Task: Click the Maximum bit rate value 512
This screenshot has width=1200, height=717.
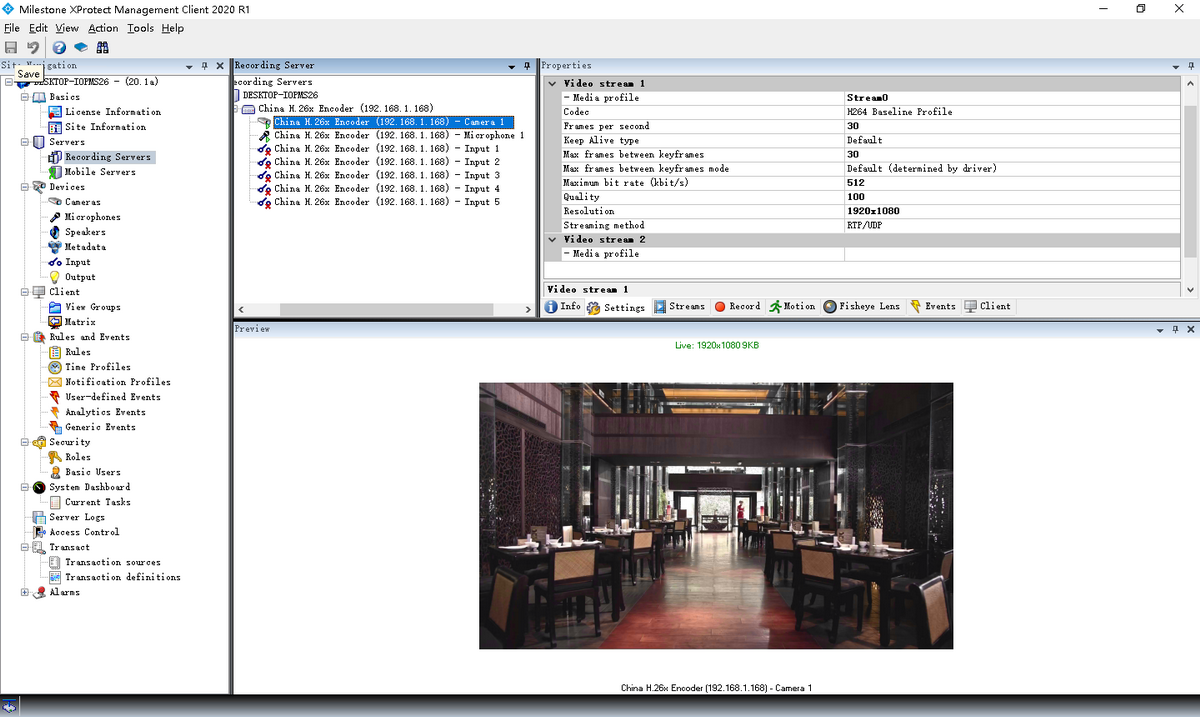Action: pyautogui.click(x=1012, y=183)
